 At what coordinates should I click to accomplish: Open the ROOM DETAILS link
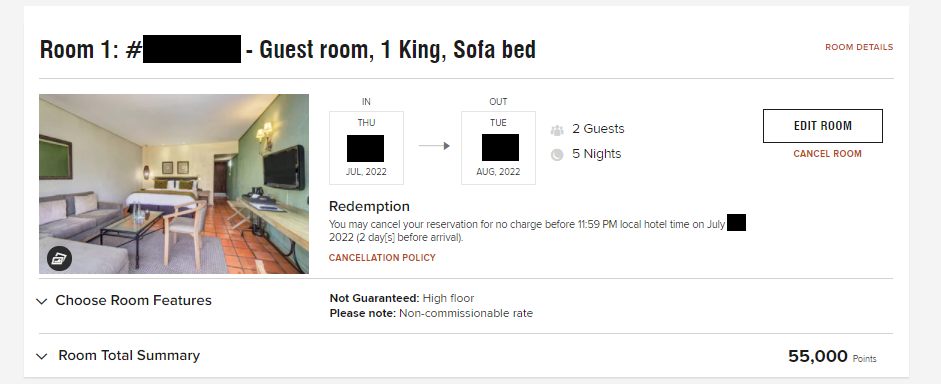click(x=859, y=47)
